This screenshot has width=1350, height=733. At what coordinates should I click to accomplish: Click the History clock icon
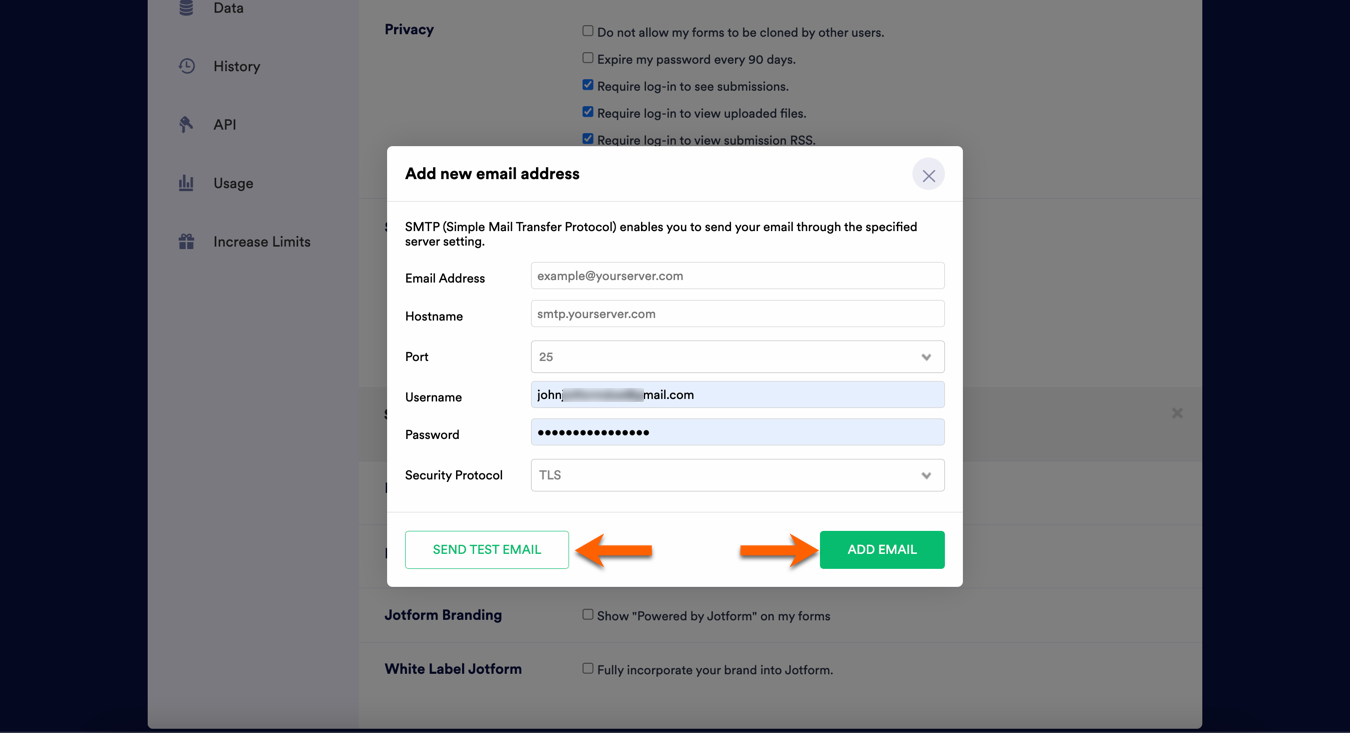pyautogui.click(x=187, y=66)
